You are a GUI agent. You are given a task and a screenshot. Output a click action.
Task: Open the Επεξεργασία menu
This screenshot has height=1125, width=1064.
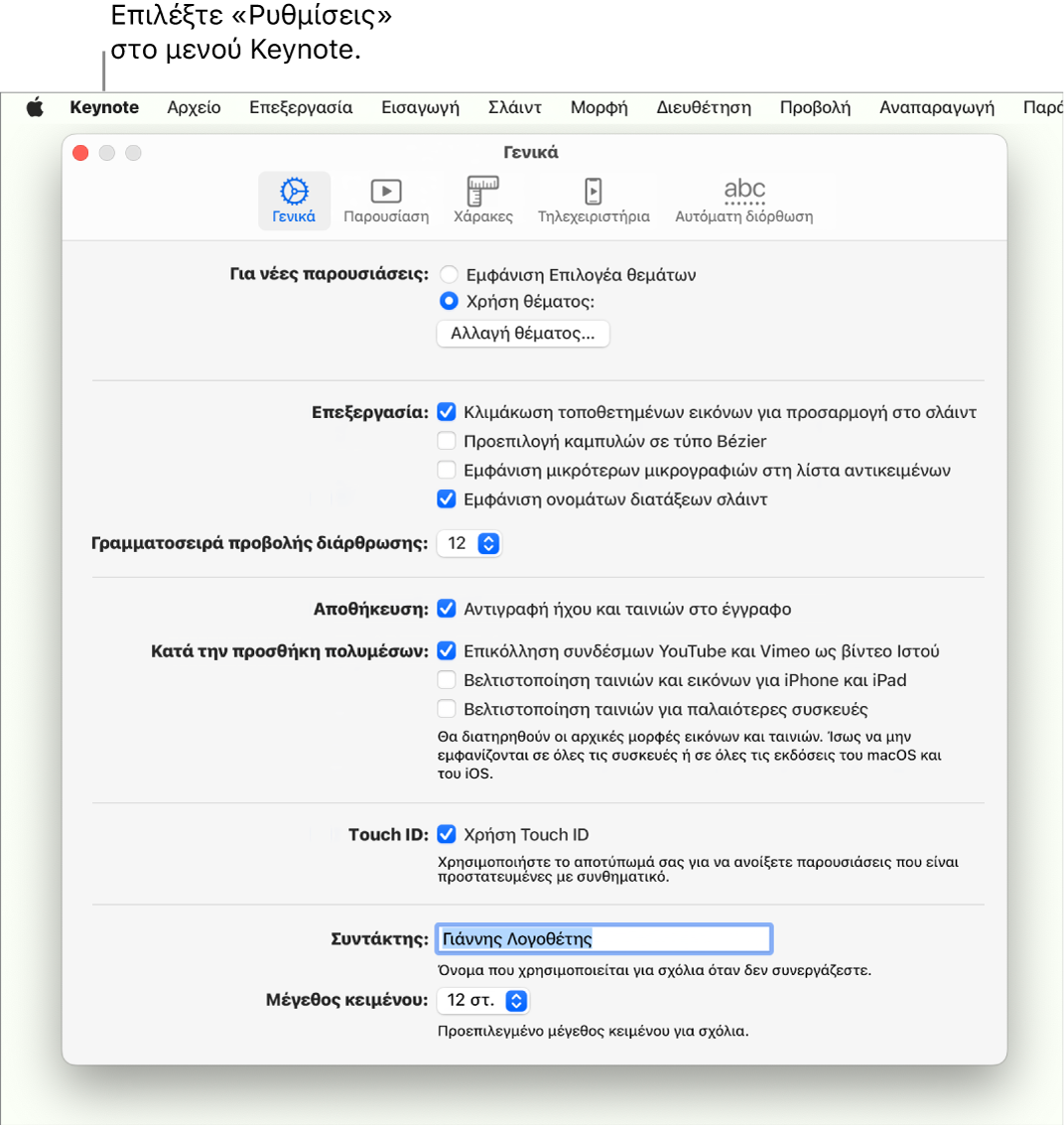[301, 107]
